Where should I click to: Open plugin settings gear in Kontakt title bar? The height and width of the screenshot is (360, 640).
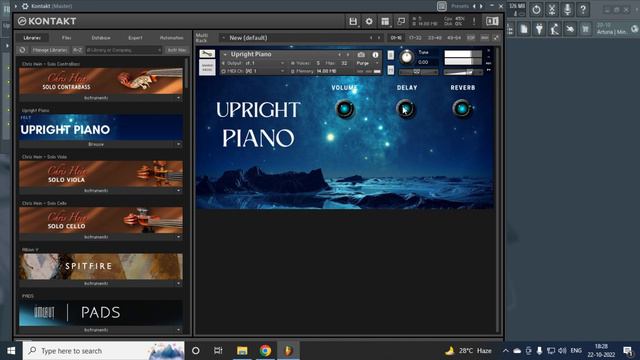25,6
